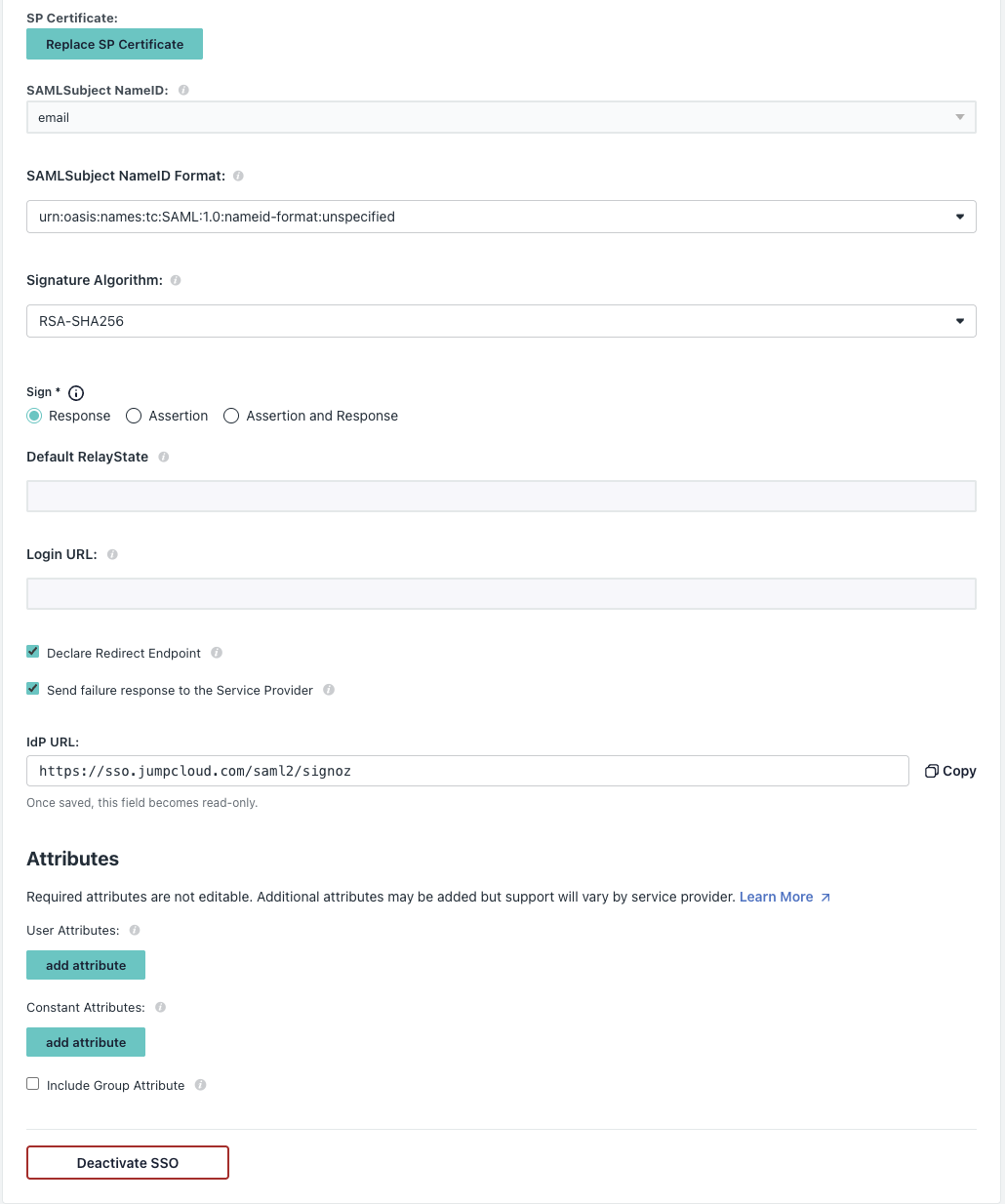The height and width of the screenshot is (1204, 1005).
Task: Uncheck Declare Redirect Endpoint checkbox
Action: click(x=33, y=652)
